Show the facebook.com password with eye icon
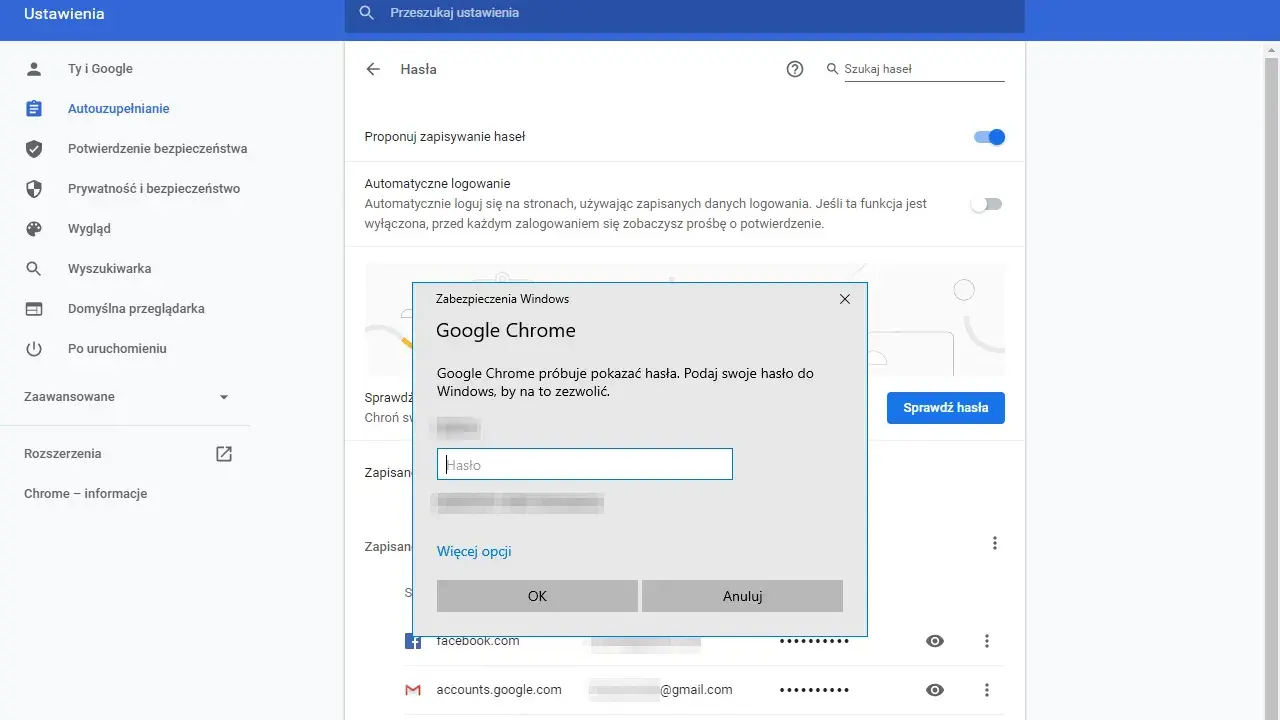Viewport: 1280px width, 720px height. (935, 641)
